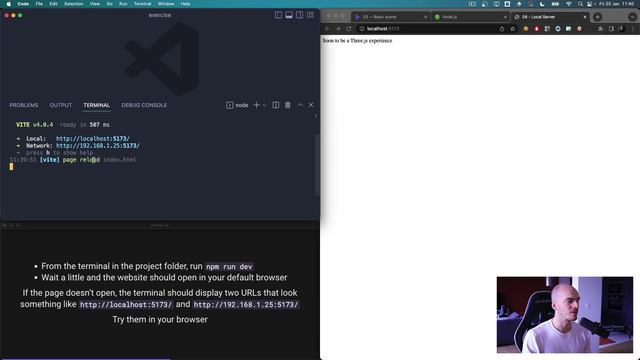
Task: Click the node terminal process label
Action: (x=237, y=105)
